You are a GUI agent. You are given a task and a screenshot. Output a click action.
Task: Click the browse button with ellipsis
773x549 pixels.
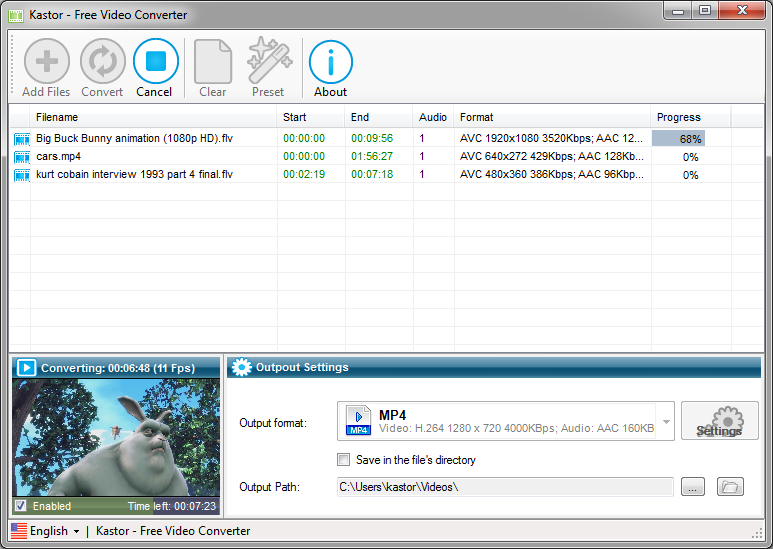(x=693, y=486)
